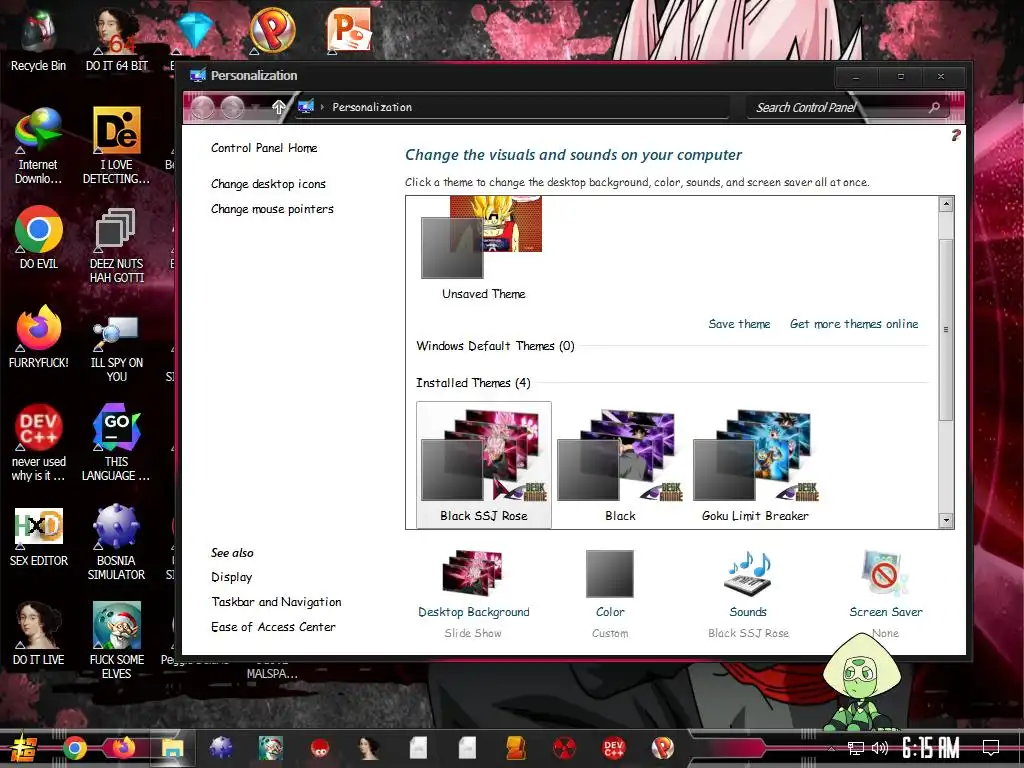The image size is (1024, 768).
Task: Open the notification center icon
Action: click(991, 747)
